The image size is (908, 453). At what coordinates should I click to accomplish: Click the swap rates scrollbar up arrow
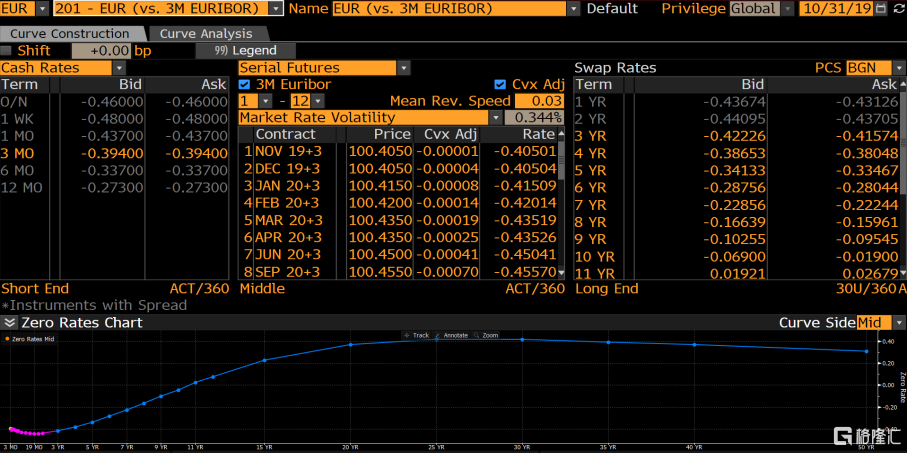(903, 85)
